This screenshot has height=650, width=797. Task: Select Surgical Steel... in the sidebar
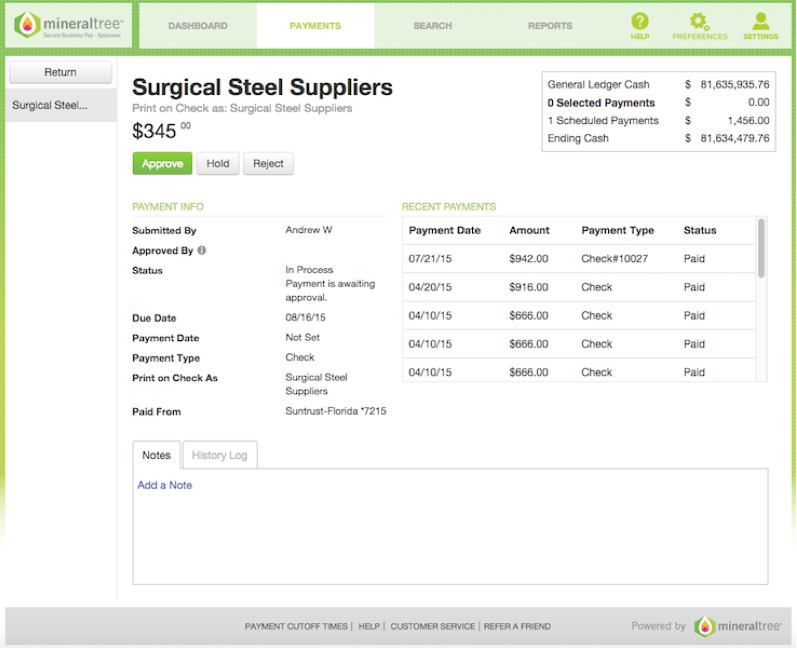pyautogui.click(x=61, y=105)
